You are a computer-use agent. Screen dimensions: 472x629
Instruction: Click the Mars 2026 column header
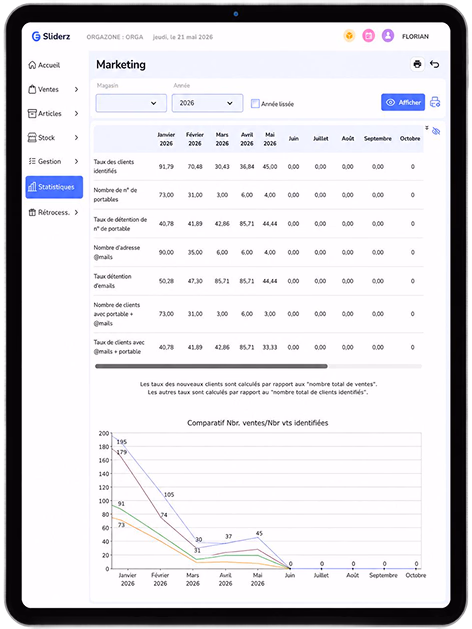point(222,139)
